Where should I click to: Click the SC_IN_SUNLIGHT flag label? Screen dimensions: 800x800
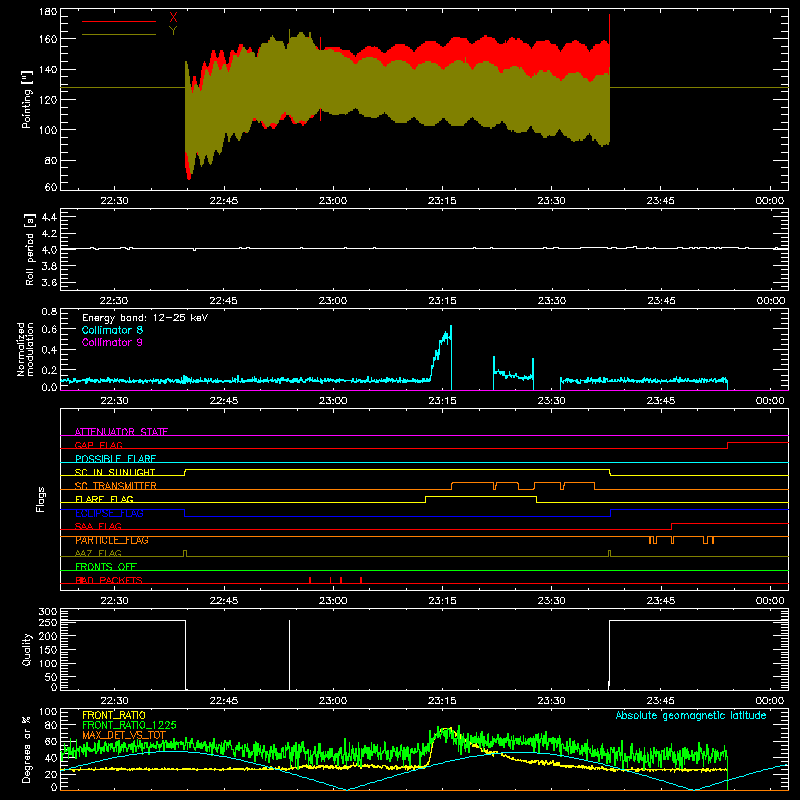click(x=115, y=472)
